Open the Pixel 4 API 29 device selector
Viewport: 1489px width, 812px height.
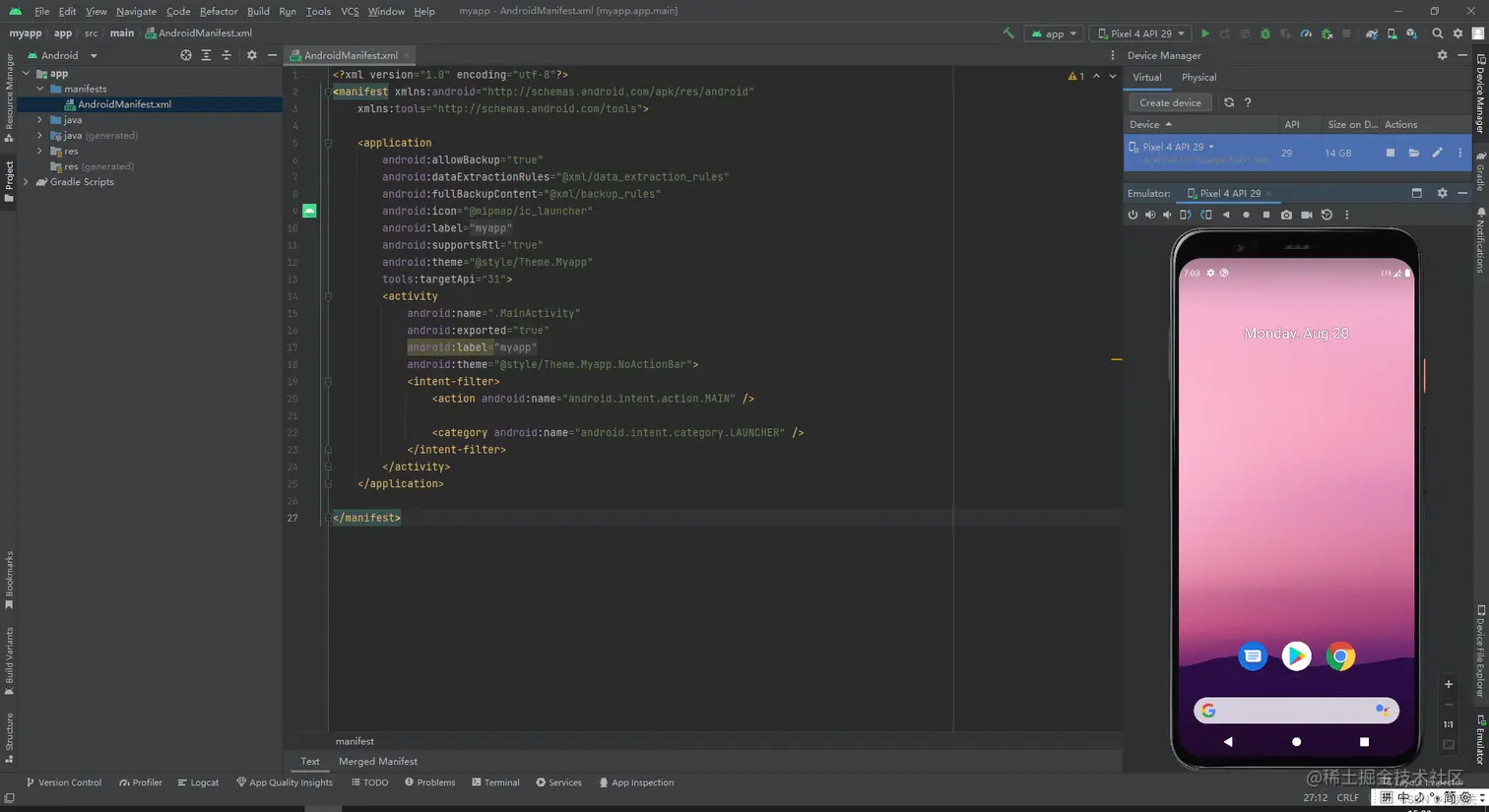tap(1140, 33)
